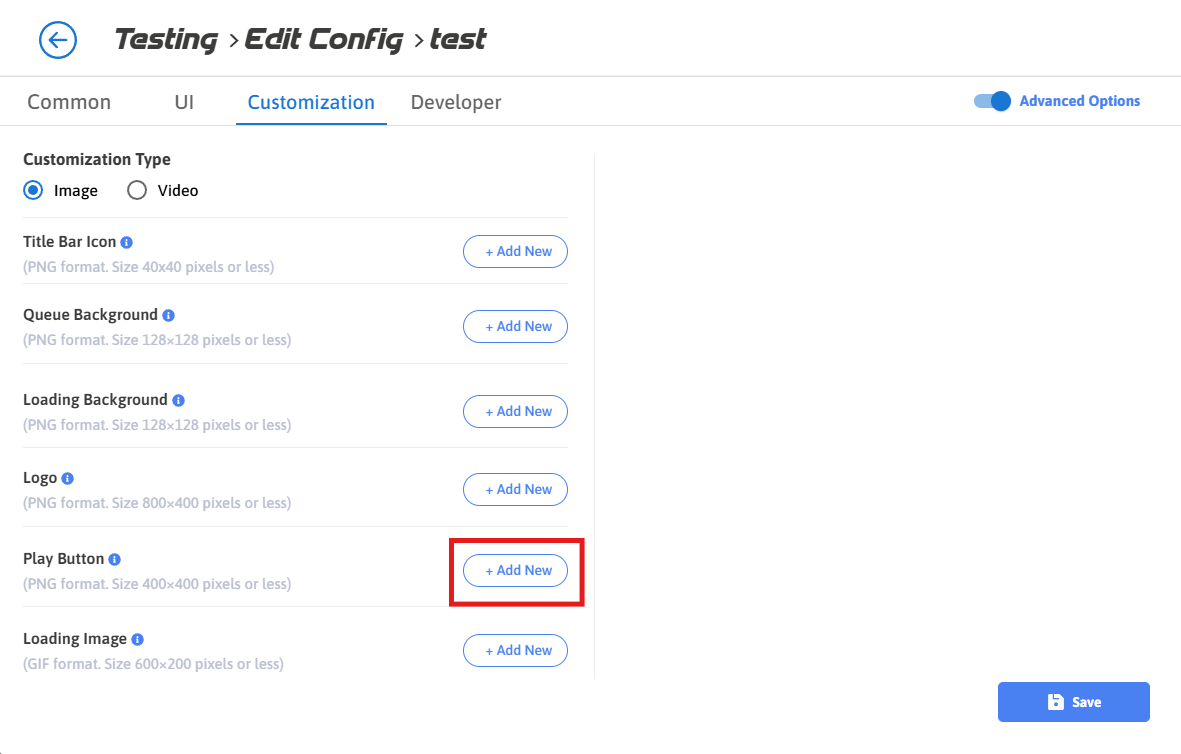
Task: Open the Customization tab
Action: coord(311,102)
